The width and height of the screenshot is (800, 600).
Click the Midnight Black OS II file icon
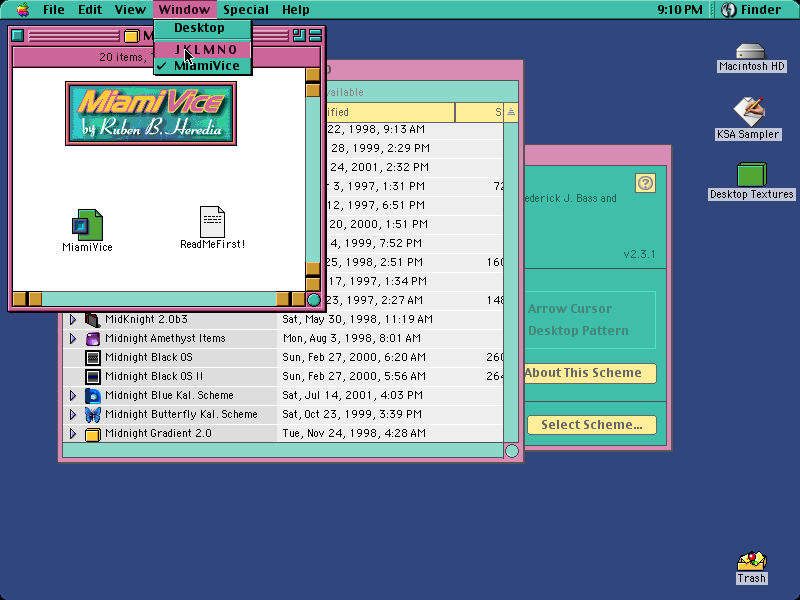[x=92, y=377]
